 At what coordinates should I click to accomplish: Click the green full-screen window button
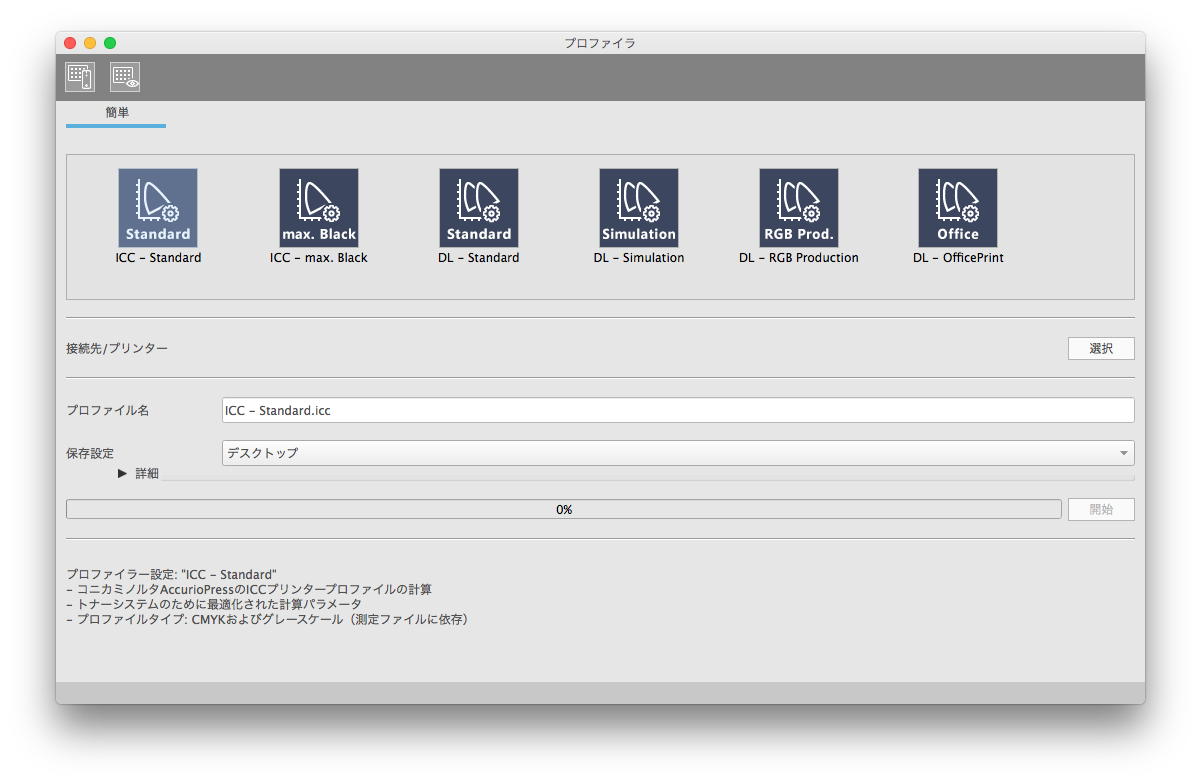click(x=110, y=43)
